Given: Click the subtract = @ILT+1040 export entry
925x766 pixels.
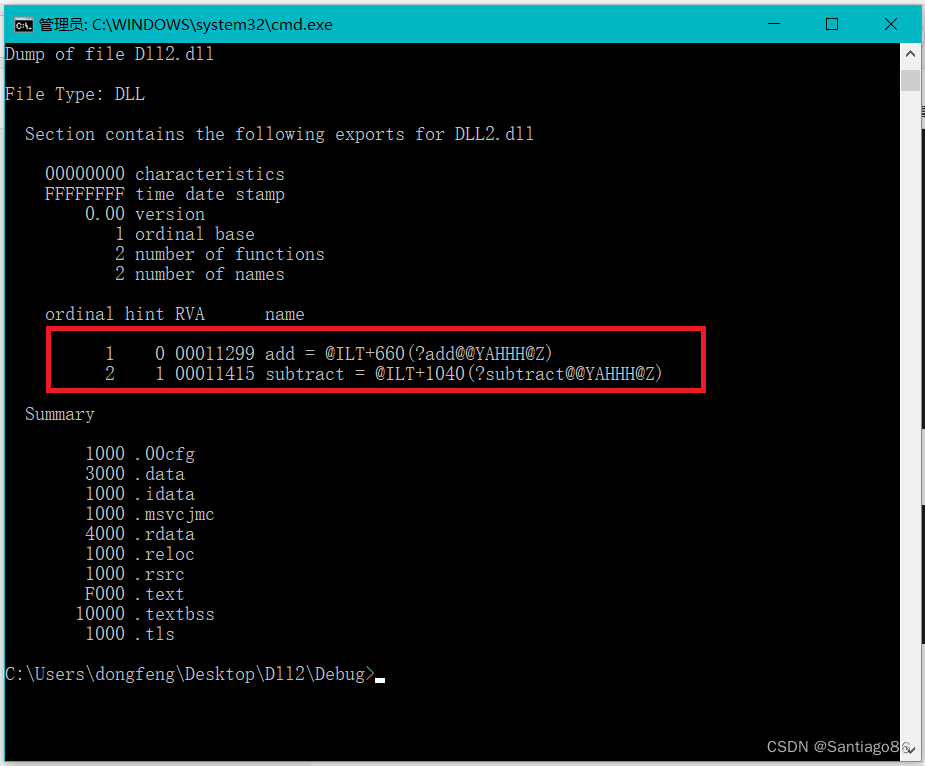Looking at the screenshot, I should (x=464, y=374).
